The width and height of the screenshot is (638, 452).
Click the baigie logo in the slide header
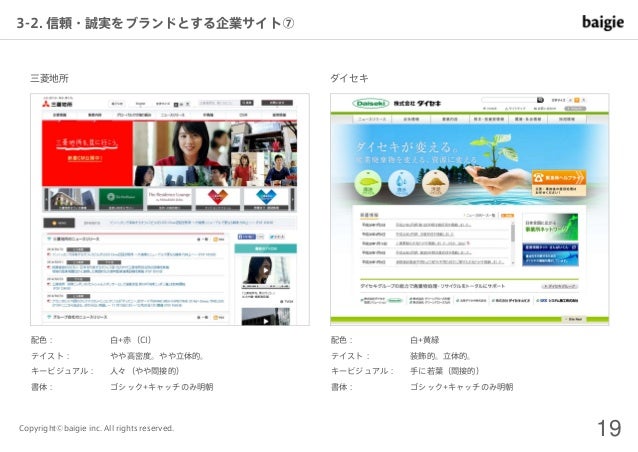pos(603,22)
